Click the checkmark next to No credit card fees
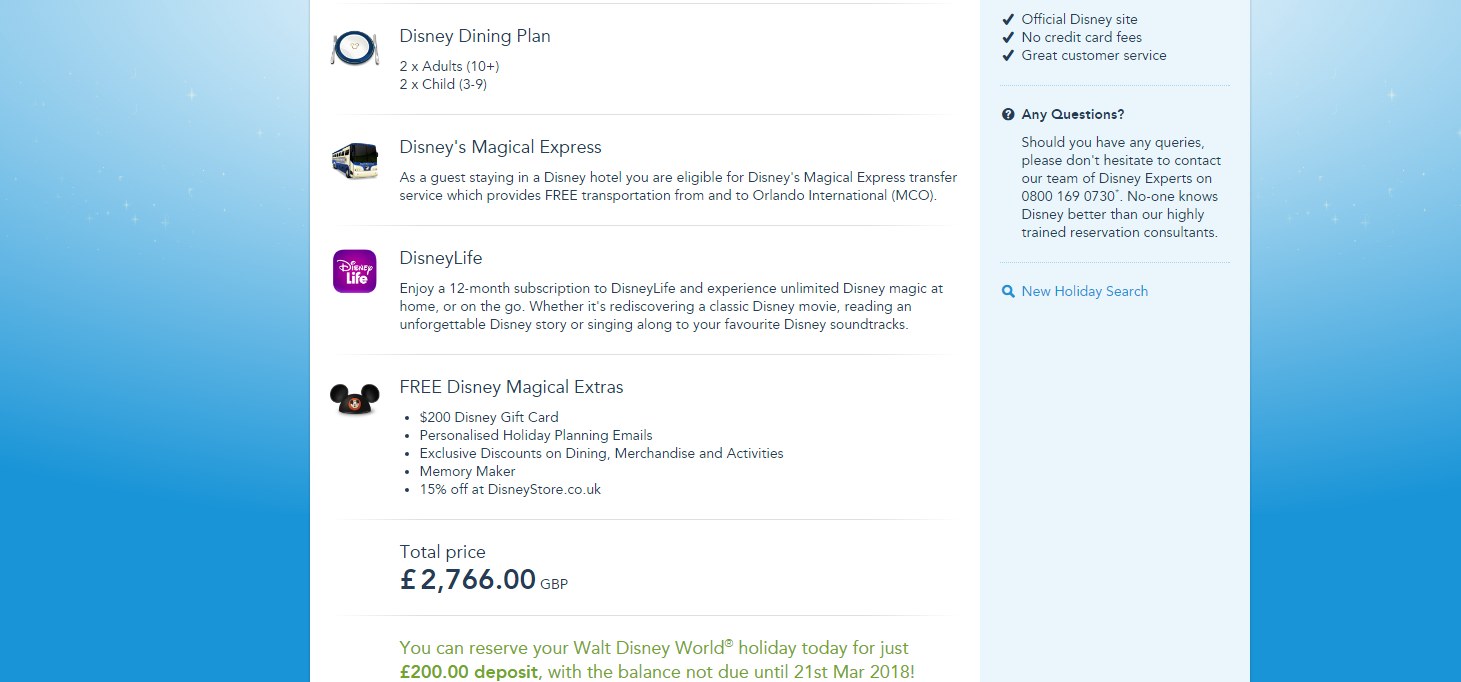The width and height of the screenshot is (1461, 682). (x=1008, y=37)
